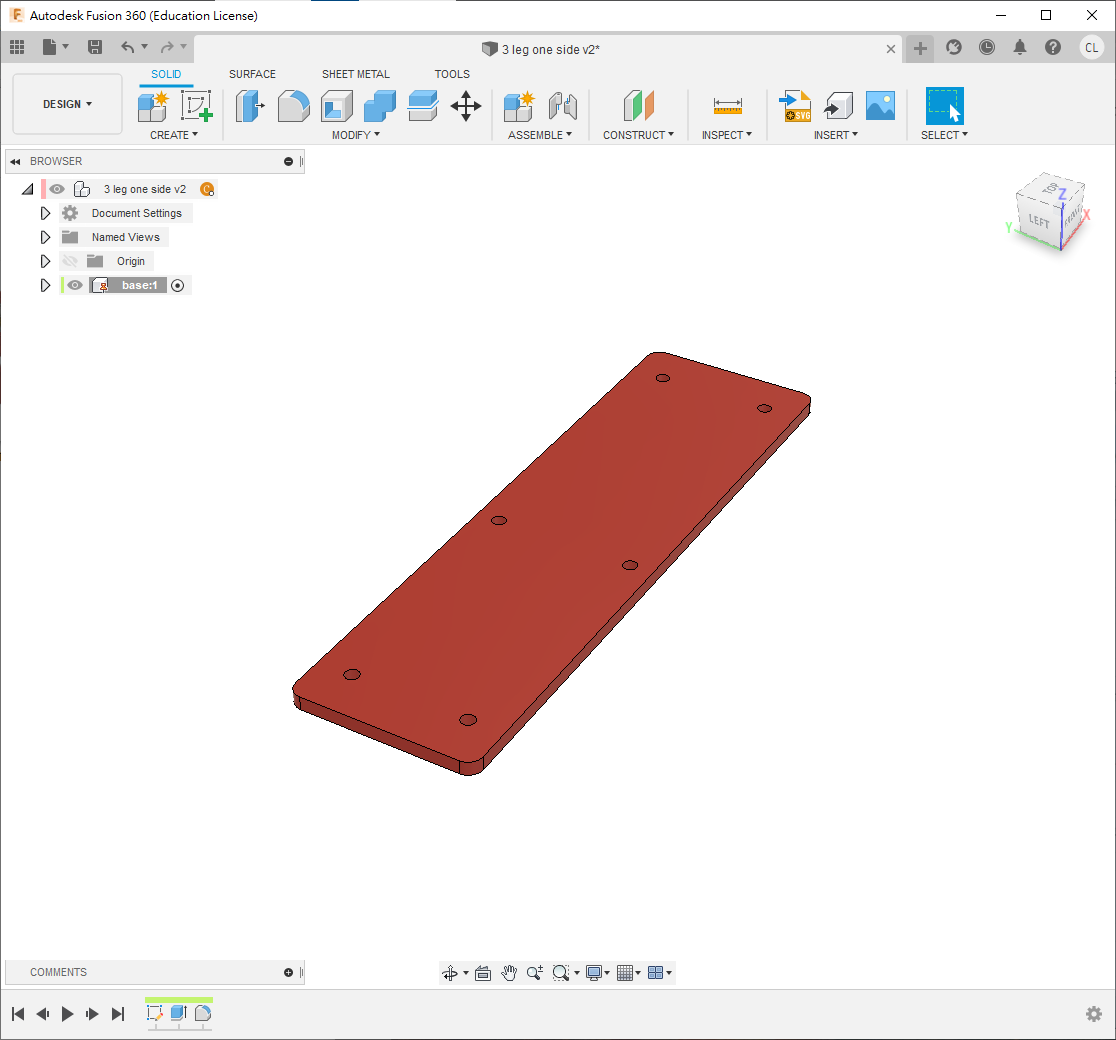1116x1040 pixels.
Task: Click the fillet feature in the timeline
Action: (x=203, y=1013)
